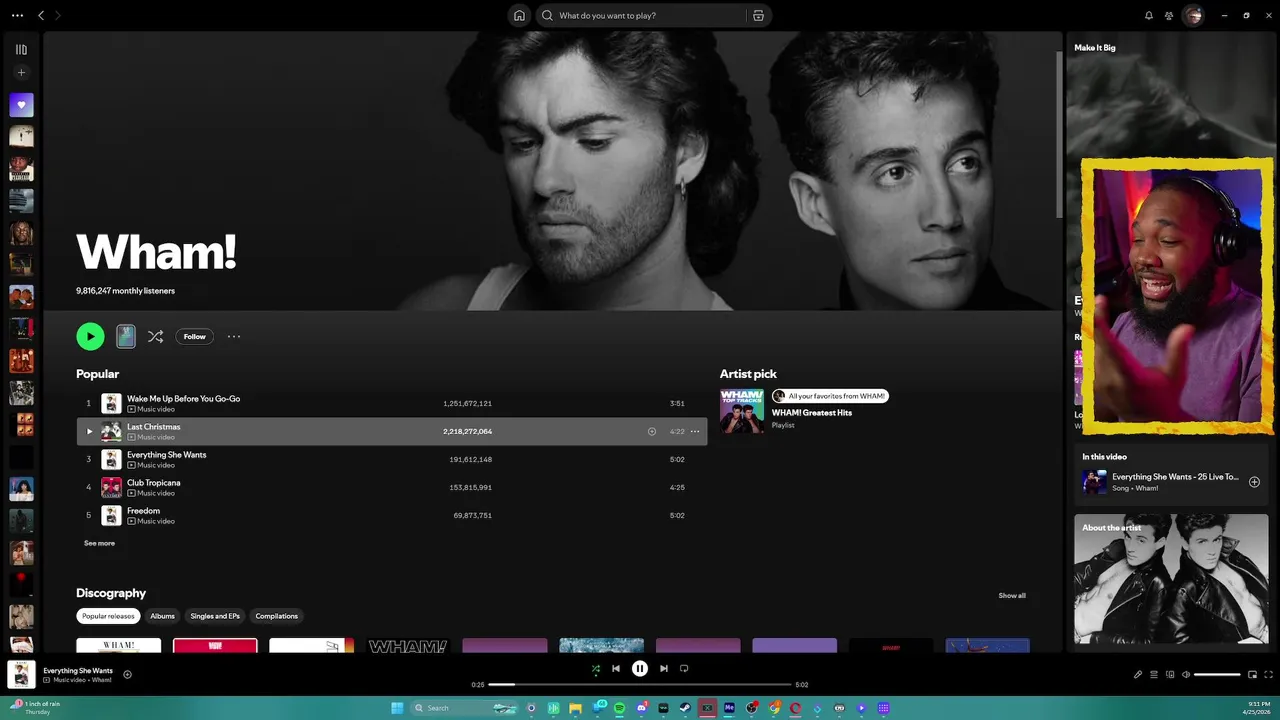Screen dimensions: 1280x720
Task: Open the queue
Action: coord(1154,674)
